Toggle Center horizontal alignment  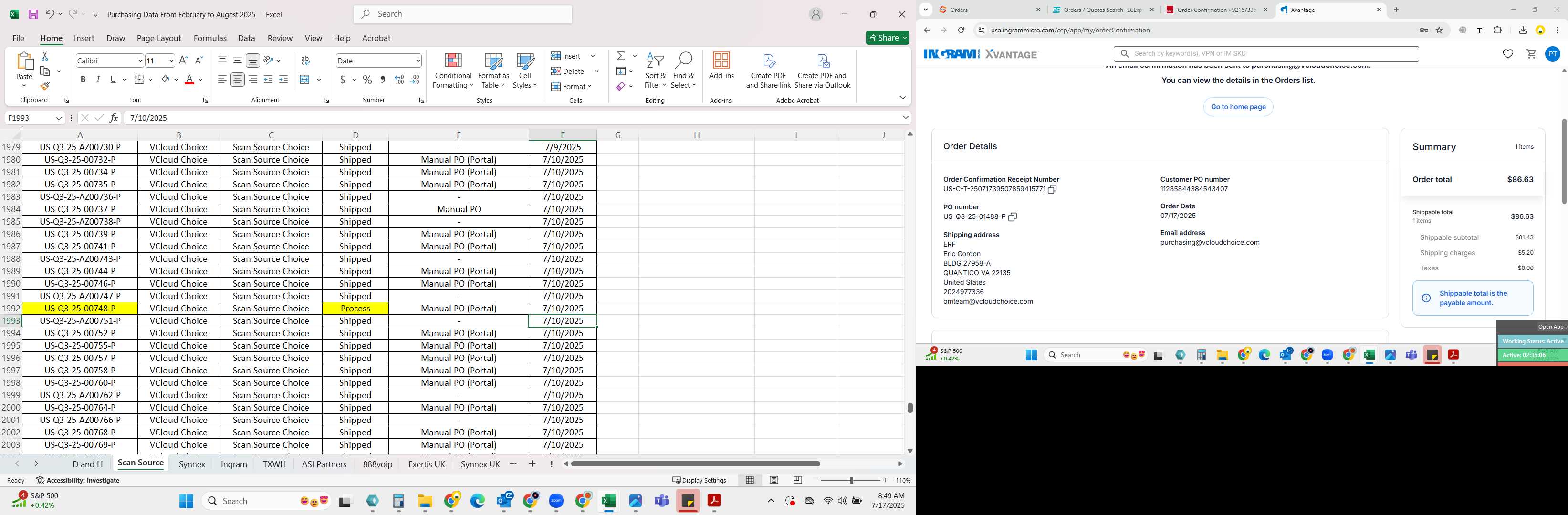click(237, 80)
